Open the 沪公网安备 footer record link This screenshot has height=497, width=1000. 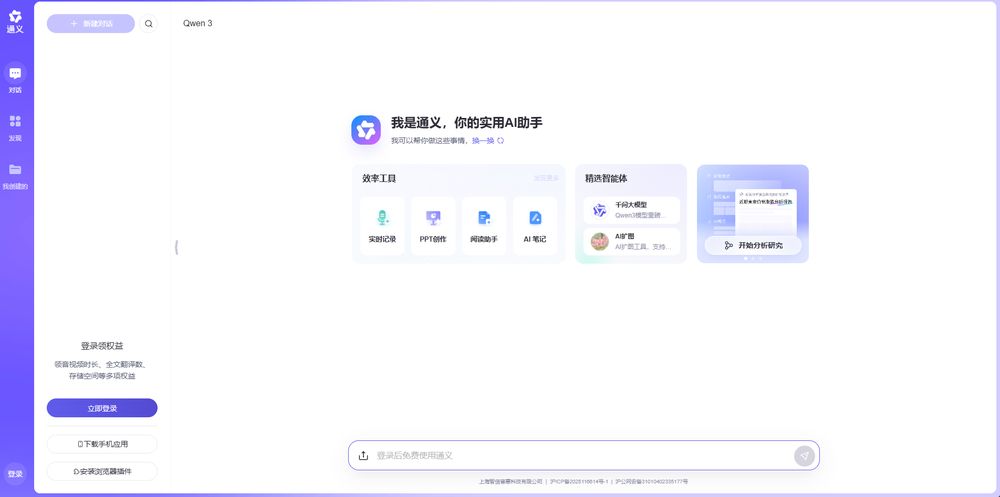pos(651,482)
